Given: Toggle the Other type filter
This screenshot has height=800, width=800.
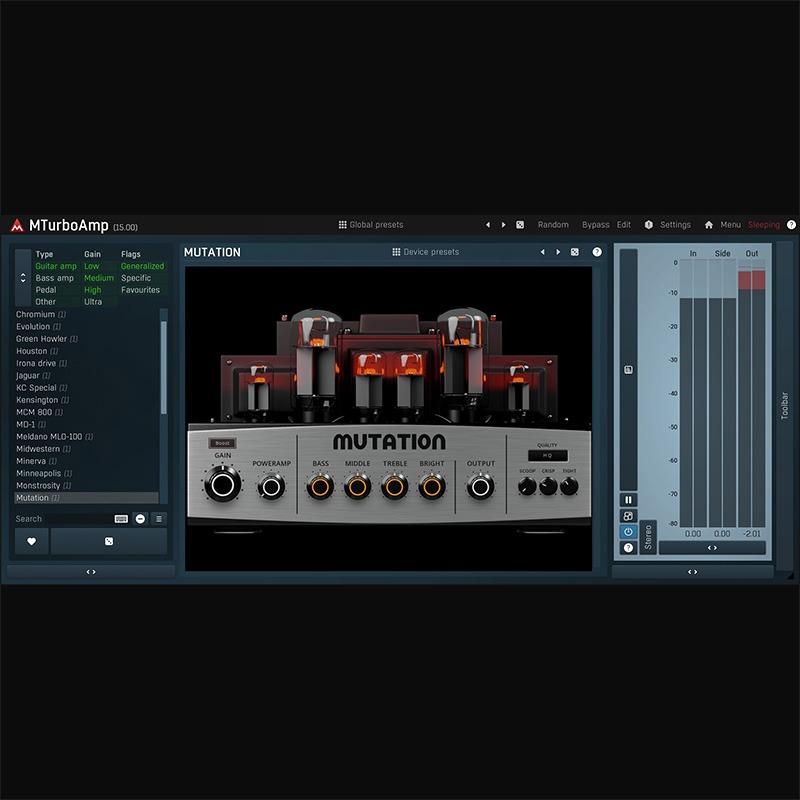Looking at the screenshot, I should point(45,302).
